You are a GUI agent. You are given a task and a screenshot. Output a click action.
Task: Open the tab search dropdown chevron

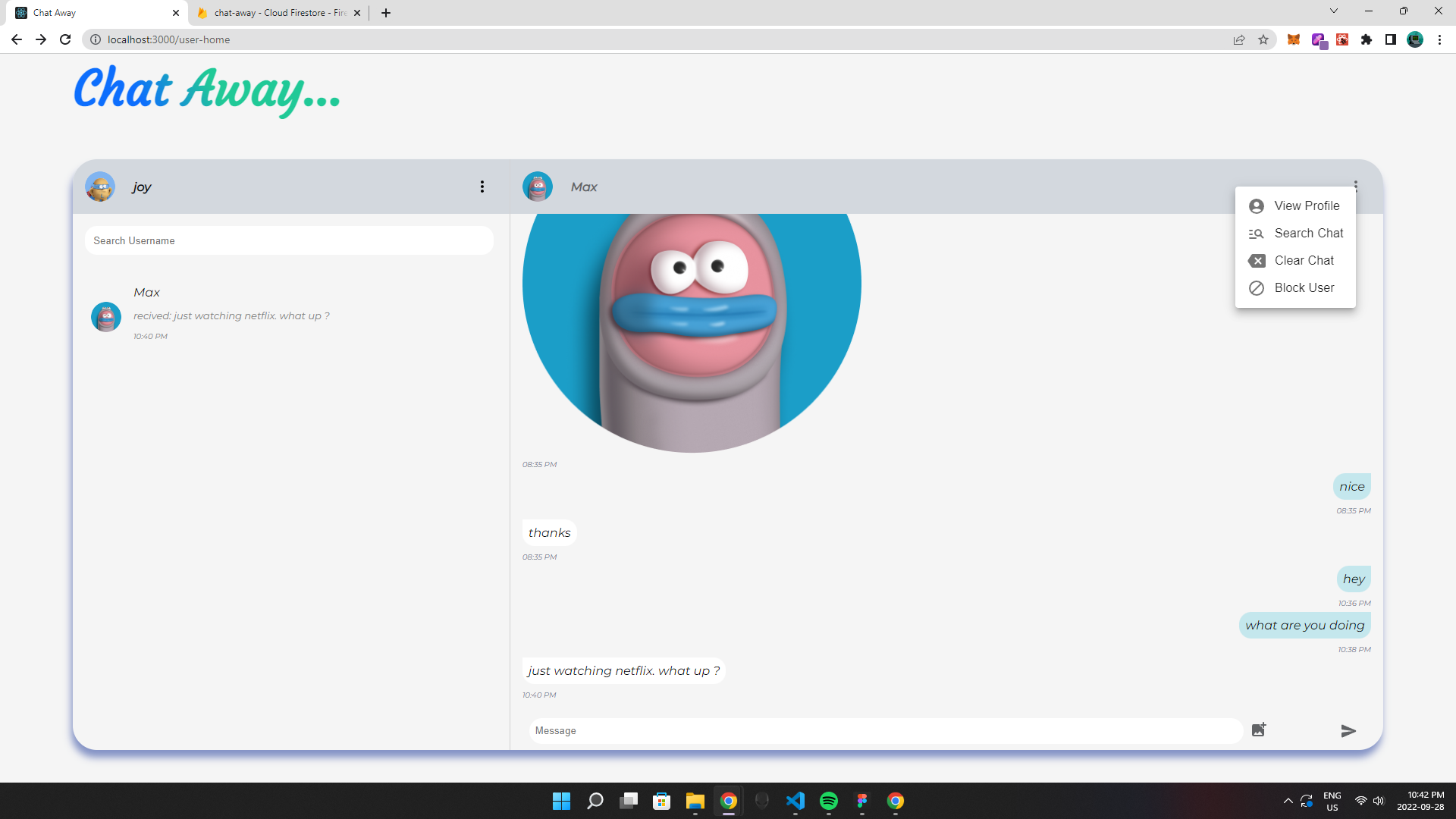(x=1334, y=11)
